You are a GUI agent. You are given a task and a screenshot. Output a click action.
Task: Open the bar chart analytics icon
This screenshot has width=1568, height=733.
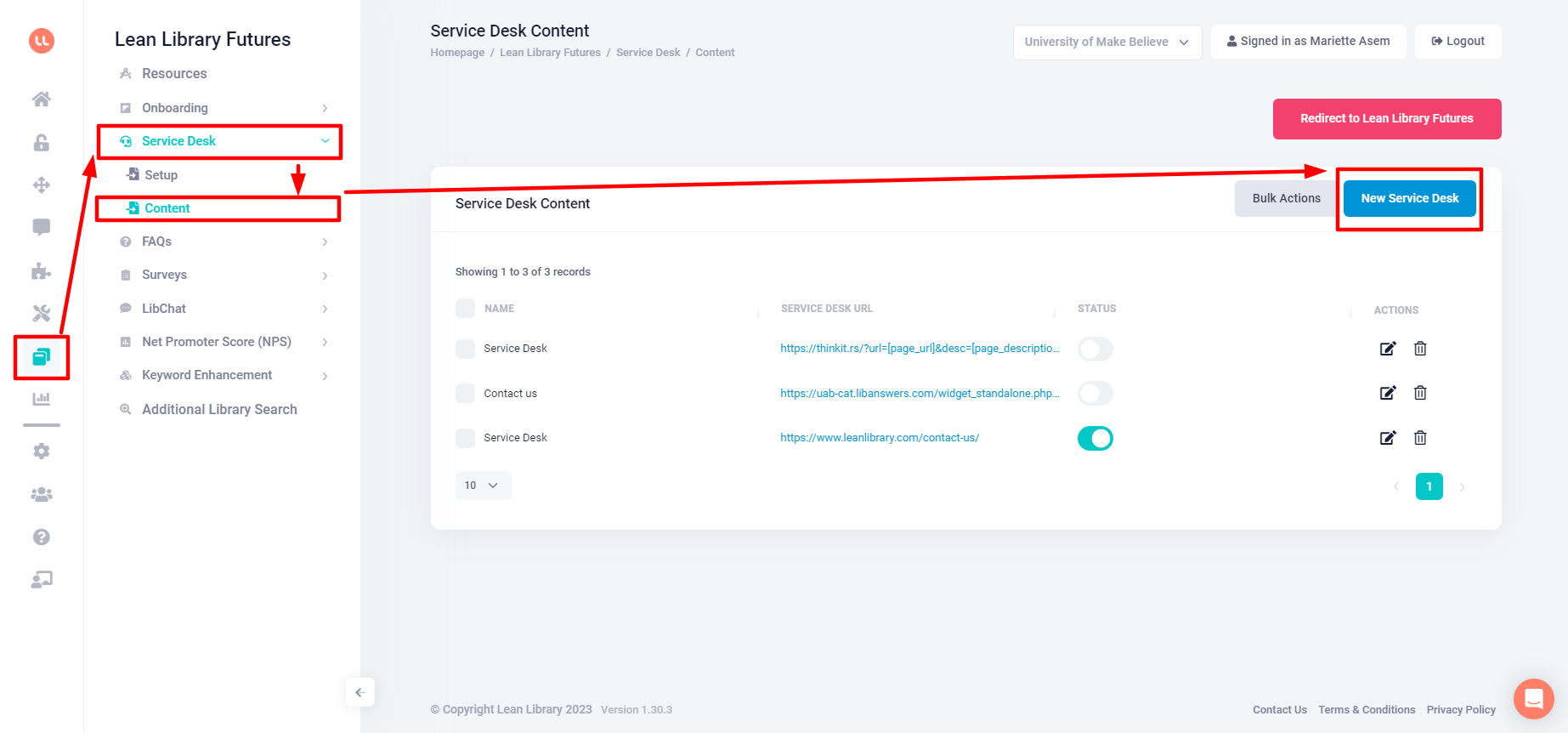[42, 399]
